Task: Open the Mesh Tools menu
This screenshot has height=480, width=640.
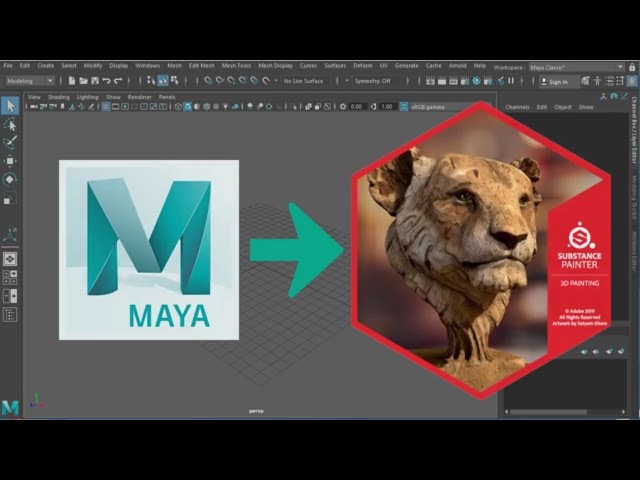Action: (236, 65)
